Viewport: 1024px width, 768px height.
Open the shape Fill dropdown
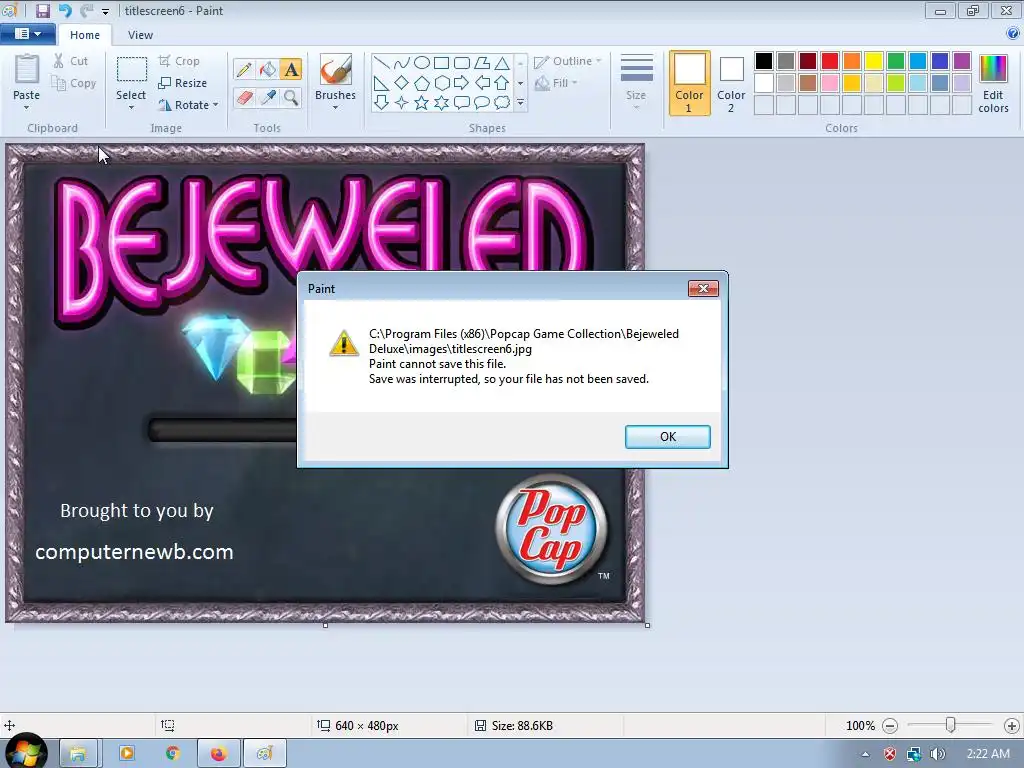tap(556, 83)
